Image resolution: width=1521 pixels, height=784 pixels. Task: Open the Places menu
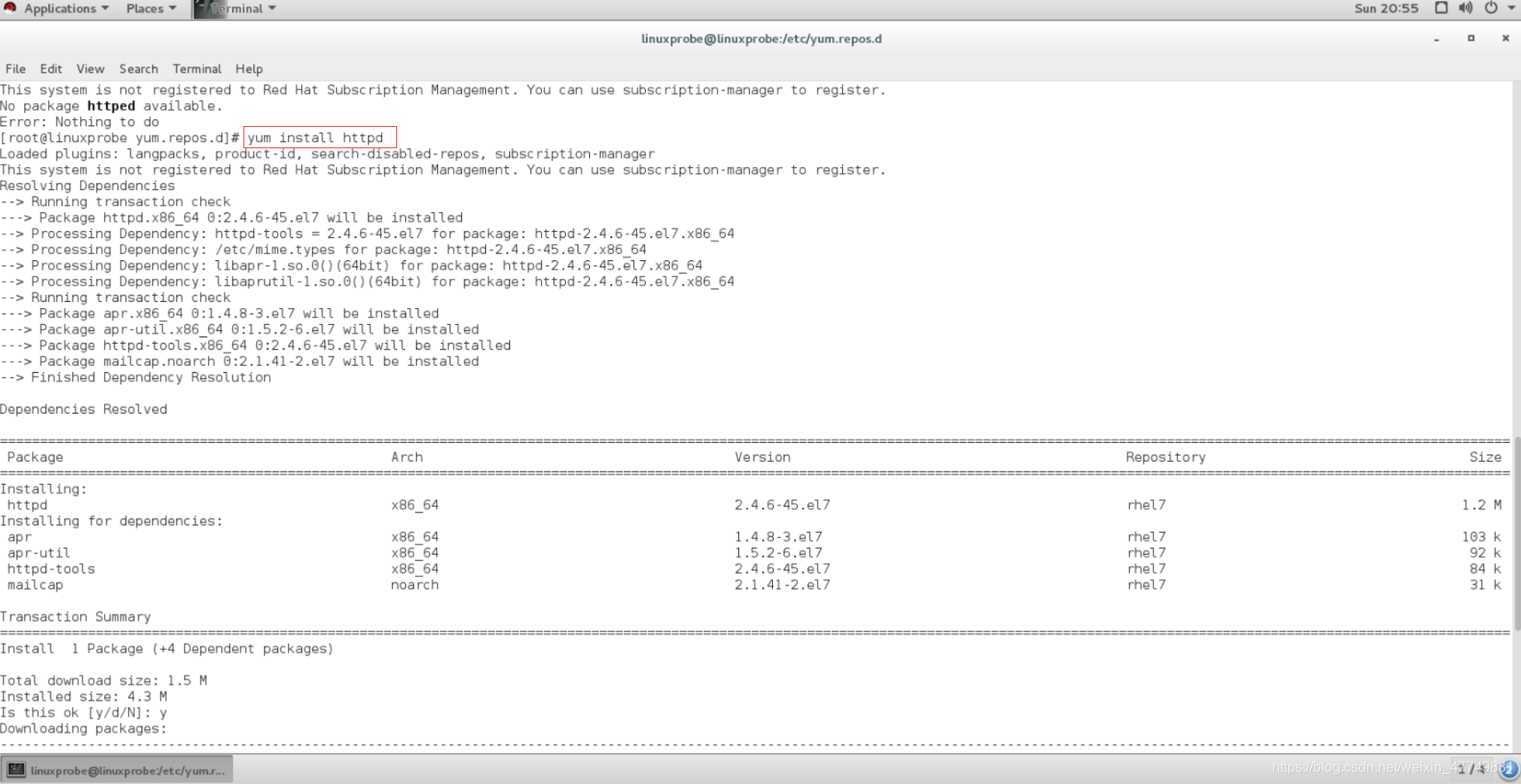click(151, 9)
